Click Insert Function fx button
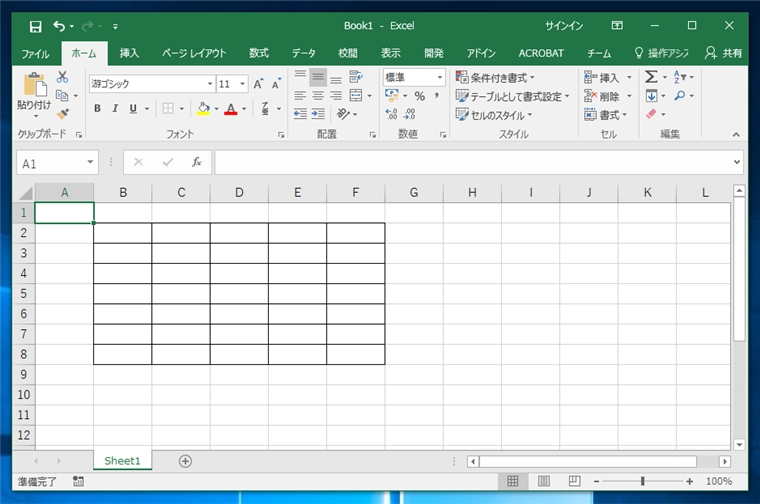 (196, 162)
